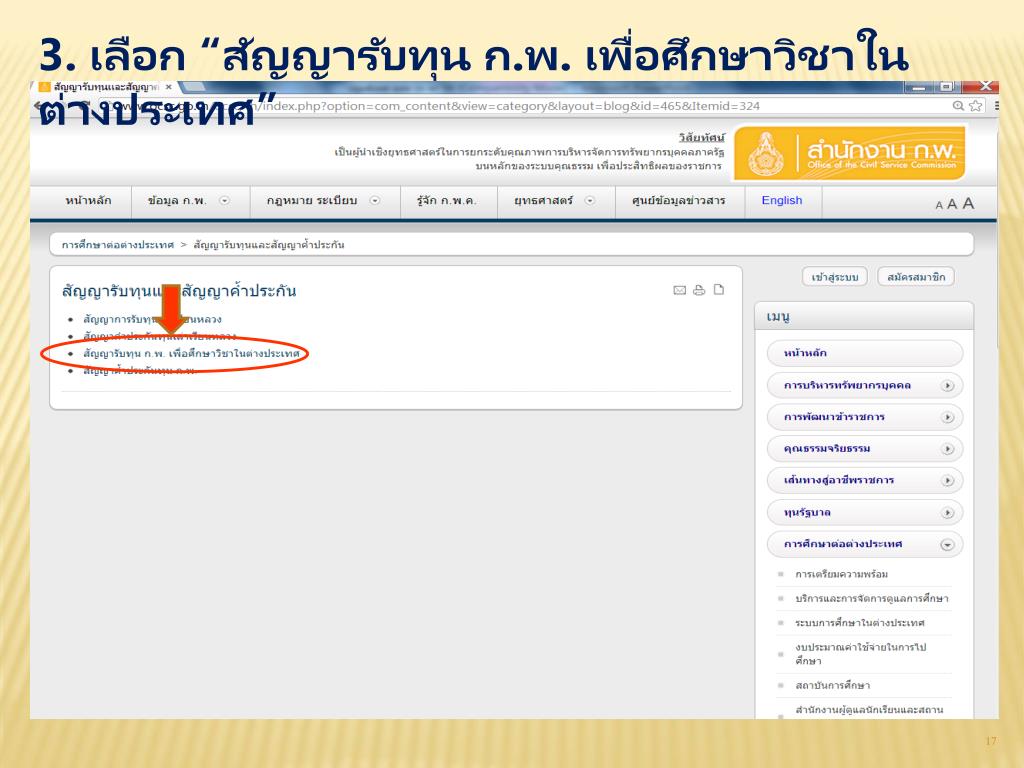Open the สัญญารับทุน ก.พ. เพื่อศึกษาวิชาในต่างประเทศ link
The height and width of the screenshot is (768, 1024).
point(191,353)
